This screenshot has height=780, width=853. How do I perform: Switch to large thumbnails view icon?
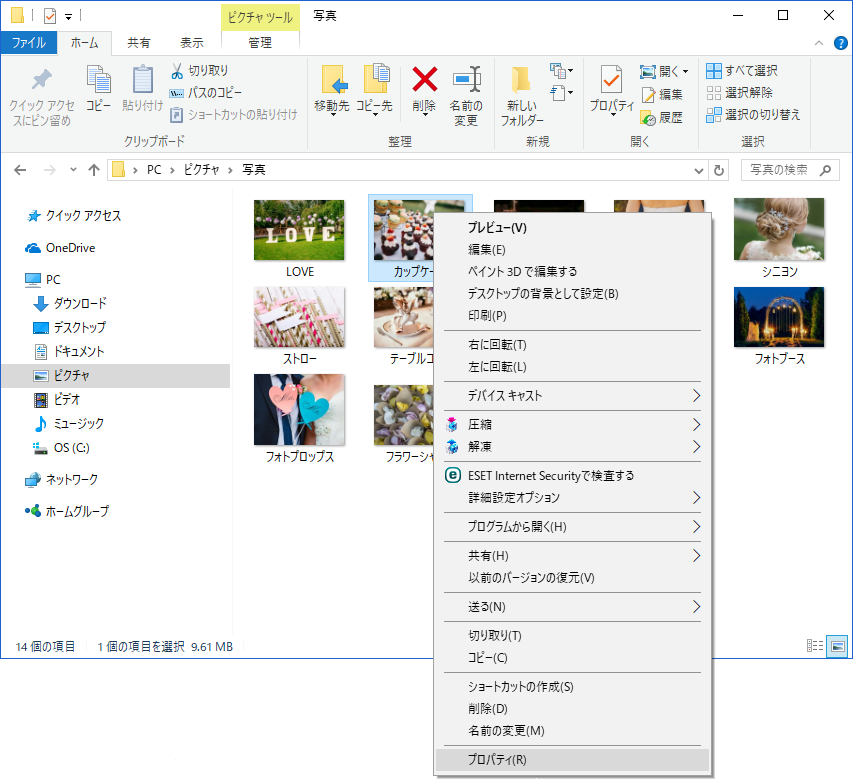[x=838, y=646]
